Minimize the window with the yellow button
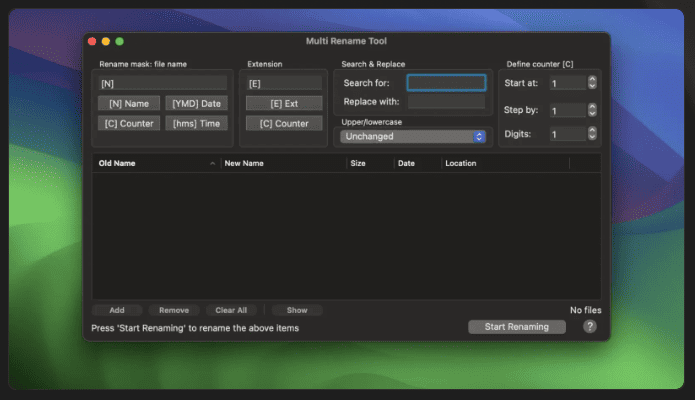The height and width of the screenshot is (400, 695). [106, 41]
